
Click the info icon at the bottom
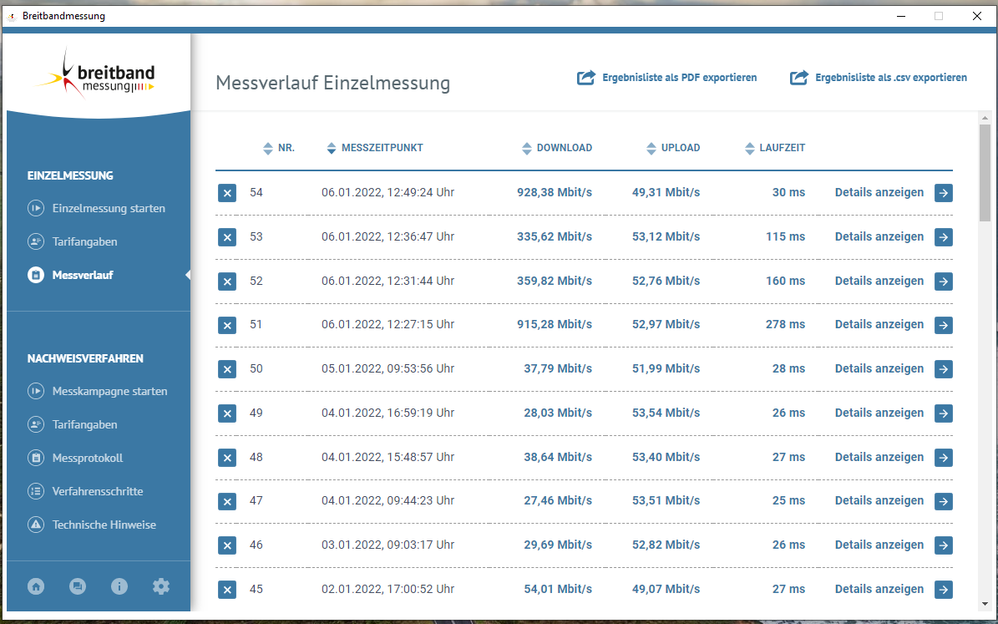[119, 586]
